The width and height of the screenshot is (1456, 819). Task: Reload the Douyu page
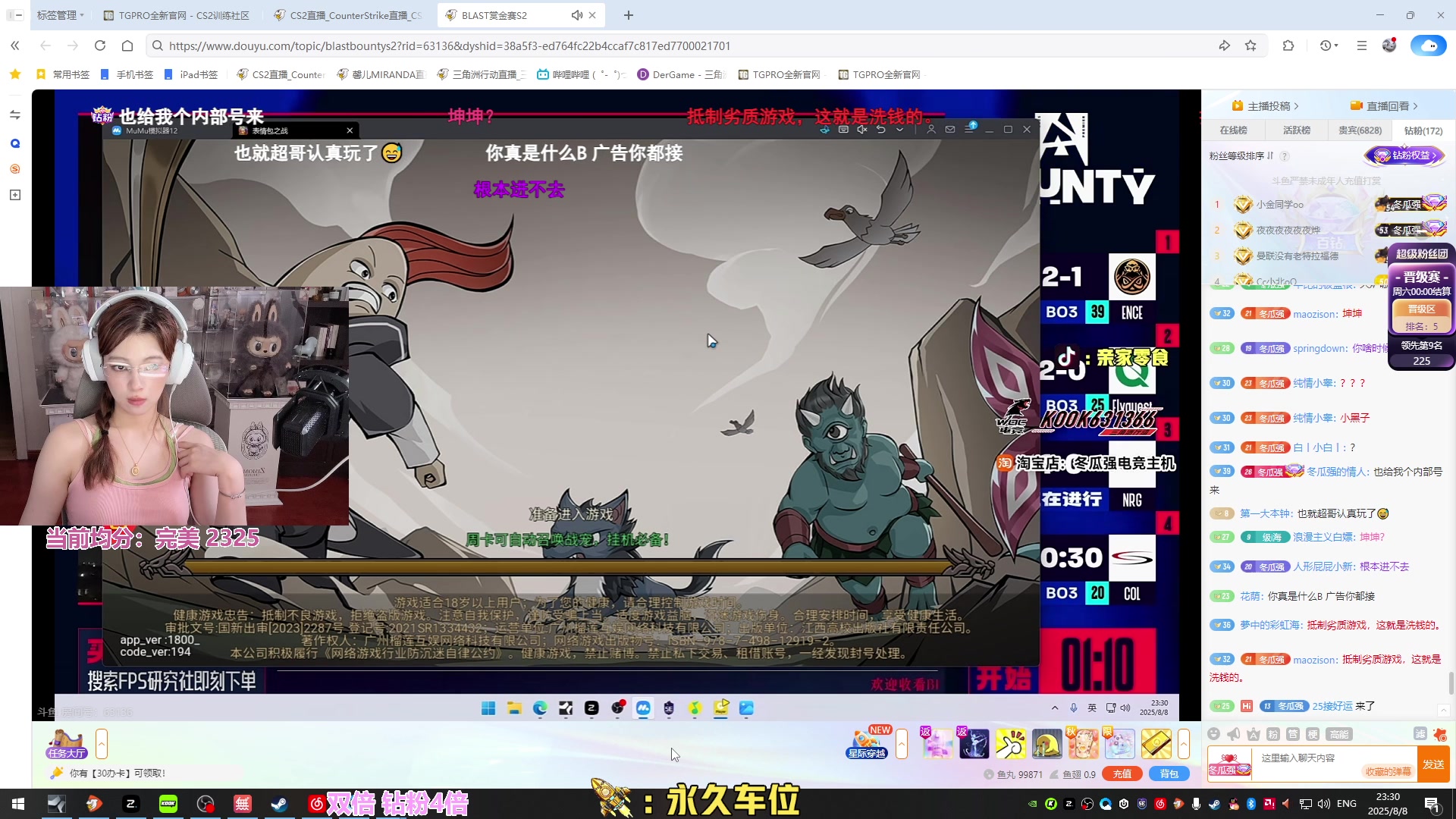click(x=100, y=45)
